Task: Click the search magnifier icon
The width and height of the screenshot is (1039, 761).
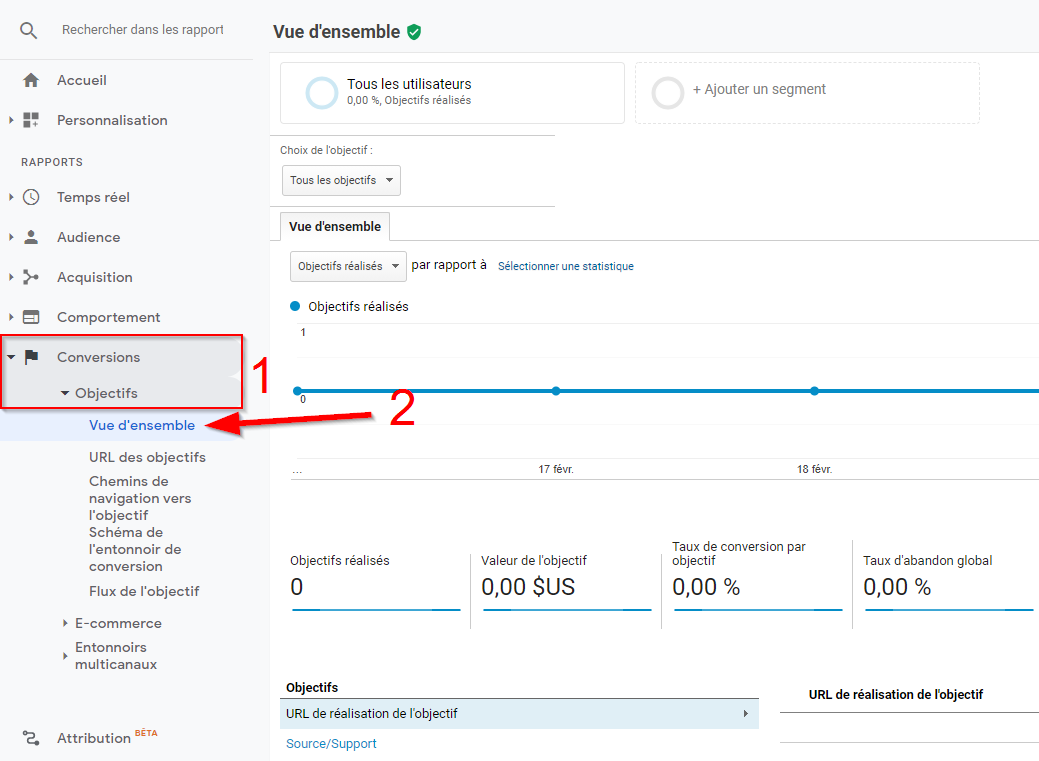Action: pos(29,30)
